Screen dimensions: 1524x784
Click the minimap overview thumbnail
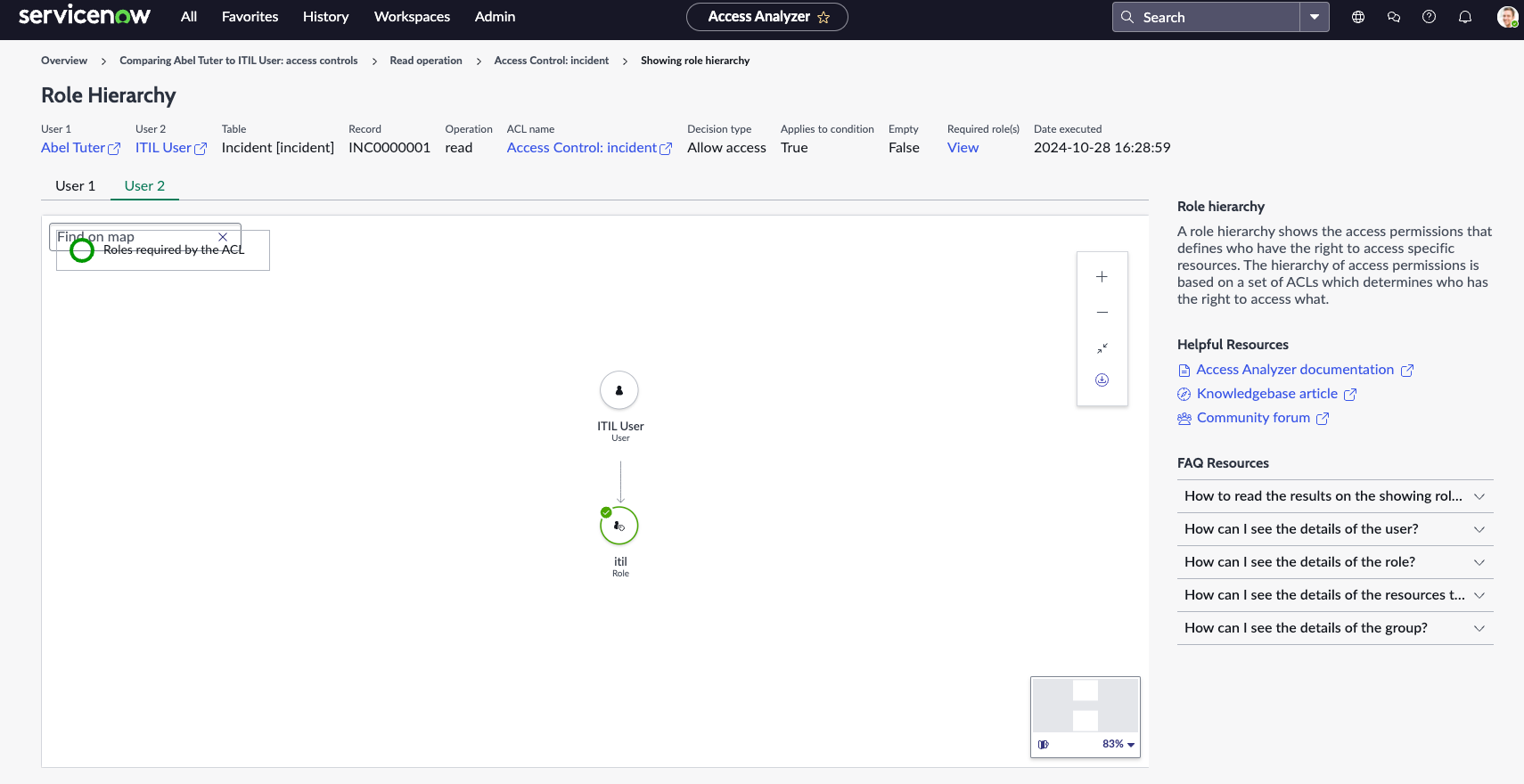click(x=1086, y=706)
